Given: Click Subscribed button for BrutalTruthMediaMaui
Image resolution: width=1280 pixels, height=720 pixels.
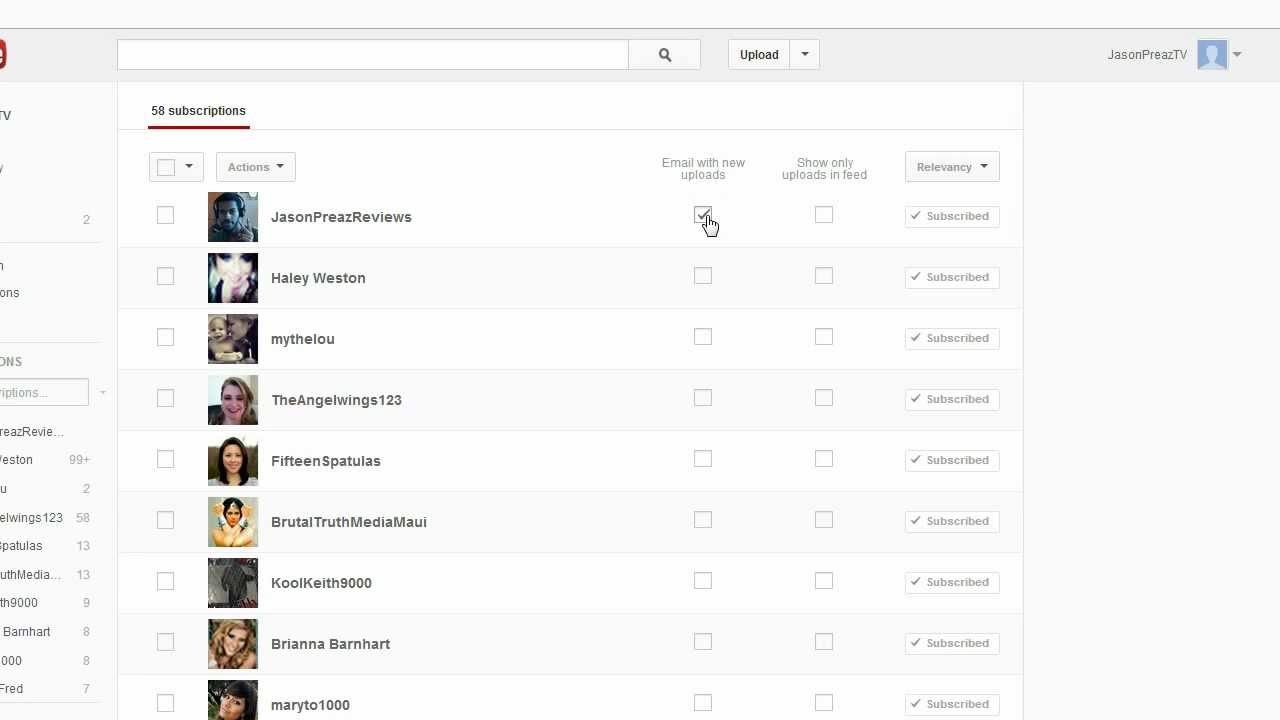Looking at the screenshot, I should (952, 521).
